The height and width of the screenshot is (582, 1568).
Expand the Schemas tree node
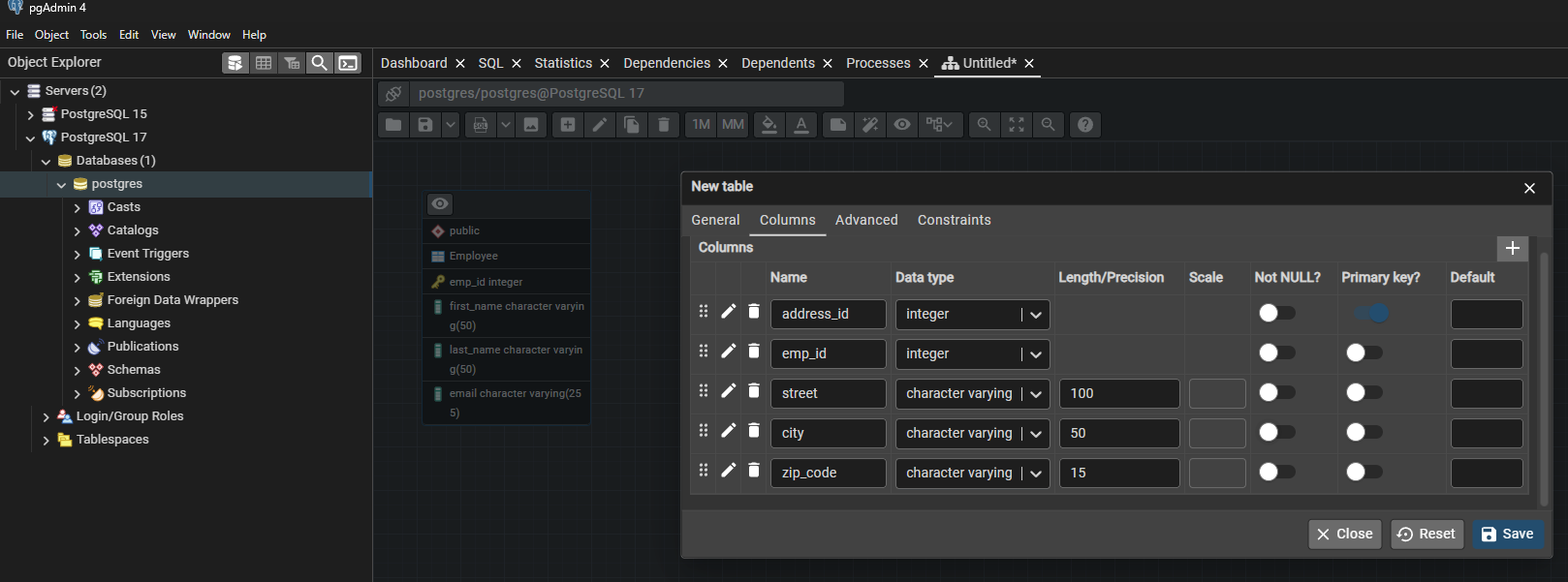point(78,370)
